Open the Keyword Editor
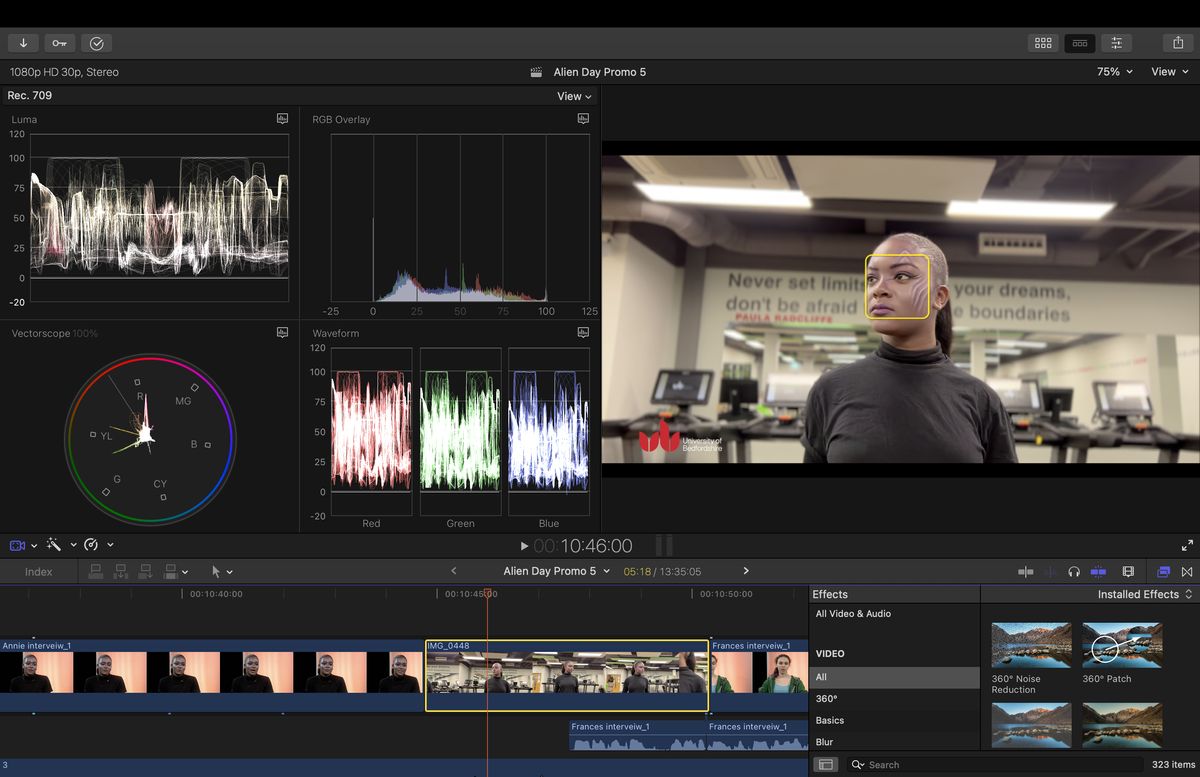 (x=58, y=42)
